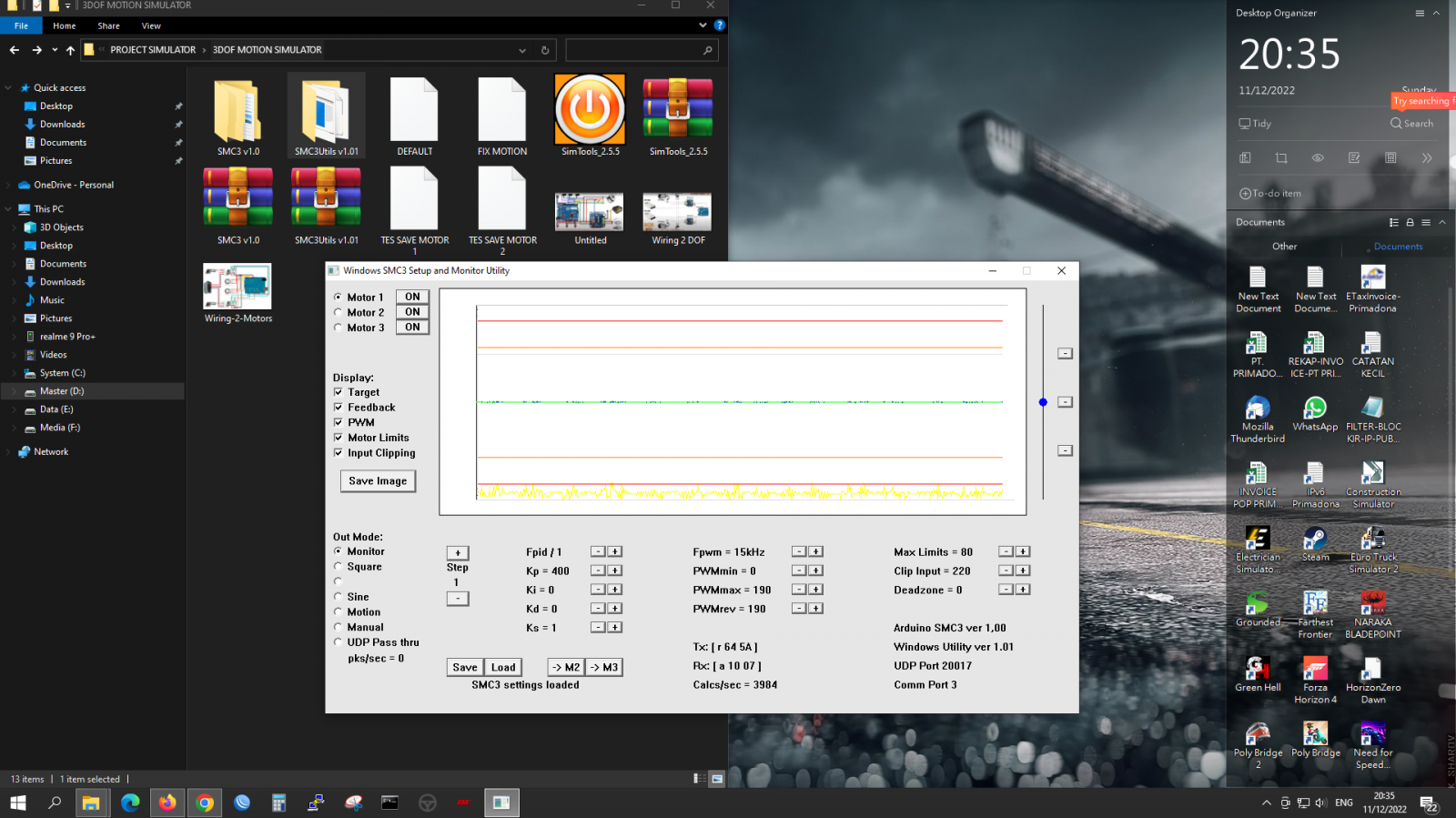Open the DEFAULT file
The height and width of the screenshot is (818, 1456).
click(414, 116)
